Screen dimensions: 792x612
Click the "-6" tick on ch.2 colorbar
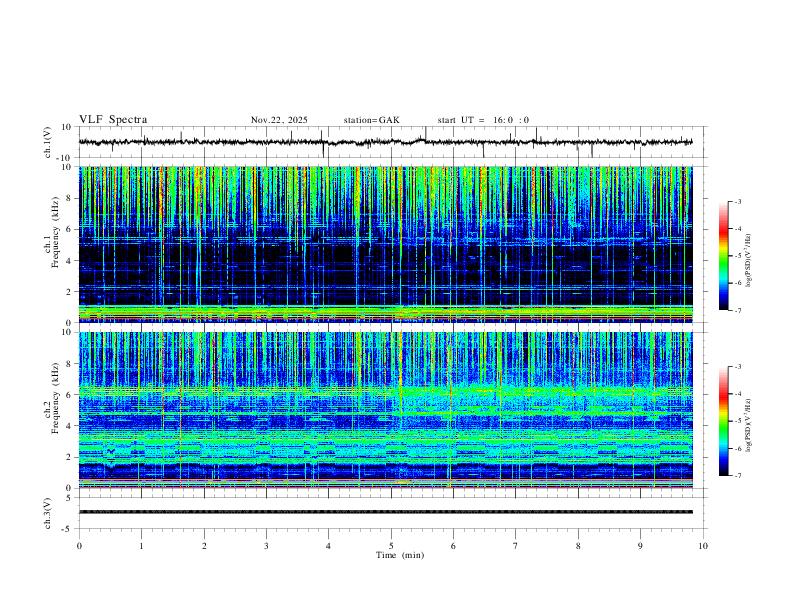pos(737,448)
